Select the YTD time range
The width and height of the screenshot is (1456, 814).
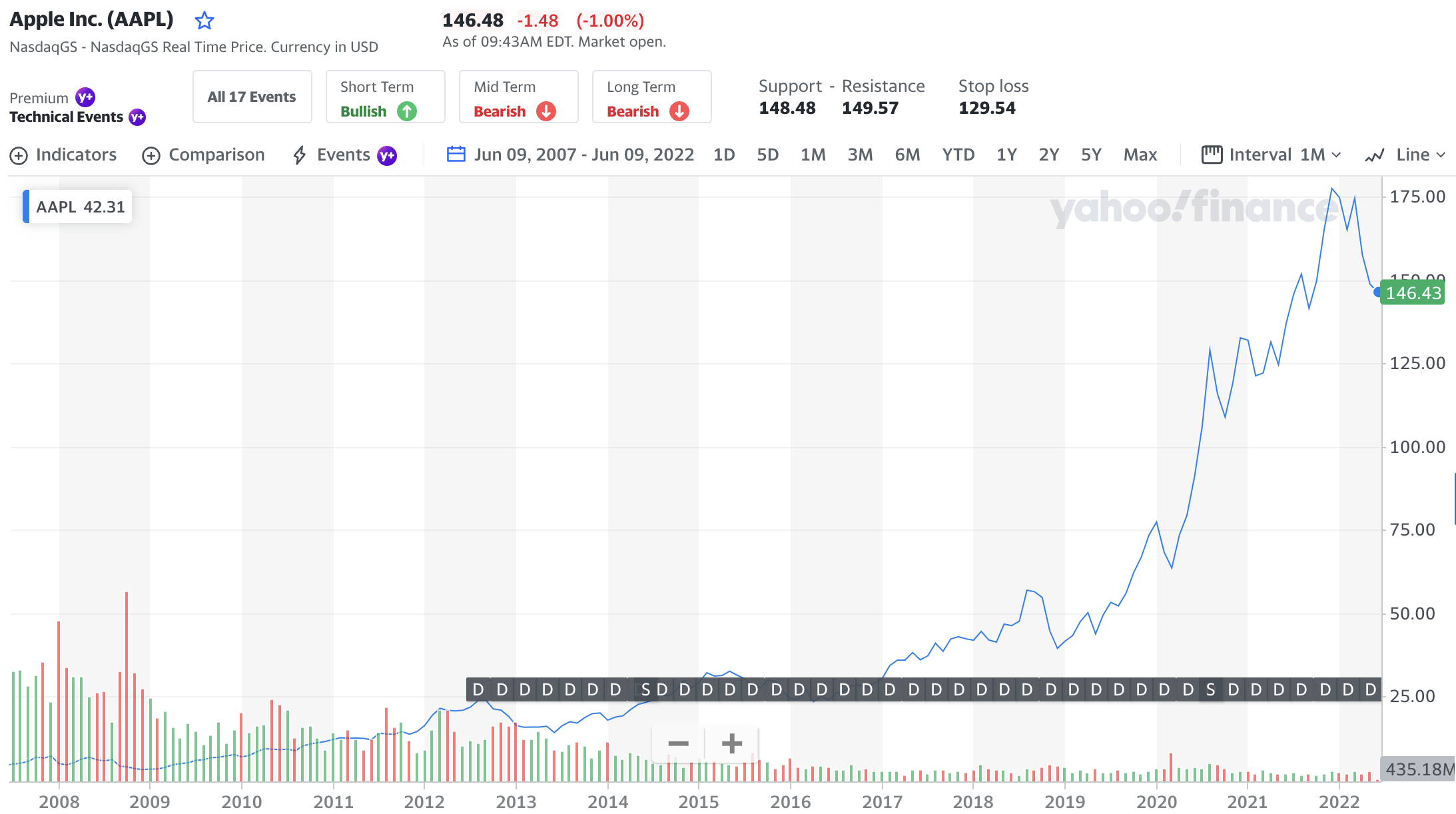coord(958,155)
